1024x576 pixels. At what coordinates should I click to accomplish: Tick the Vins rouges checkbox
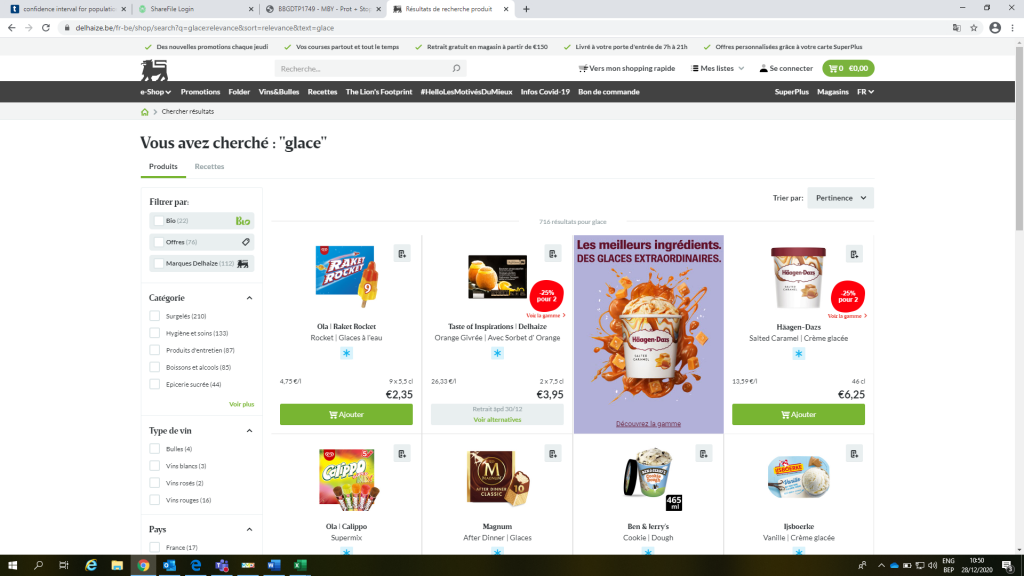coord(155,500)
